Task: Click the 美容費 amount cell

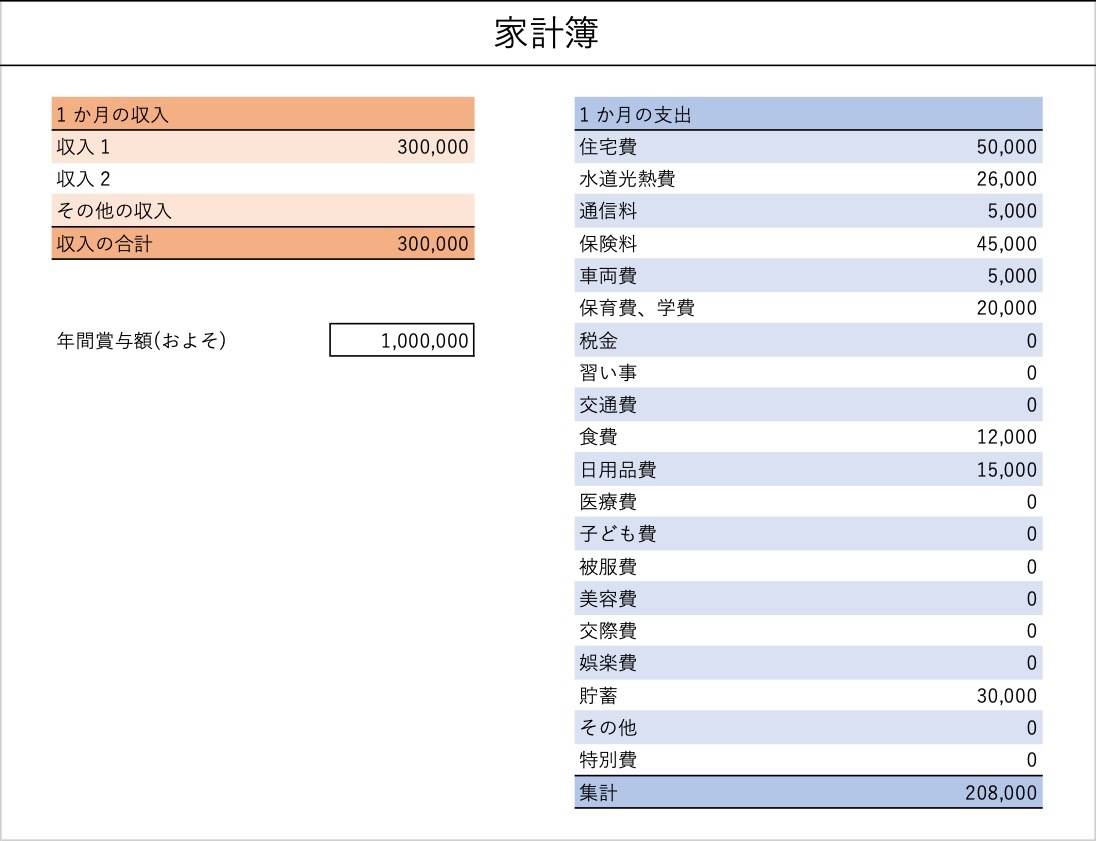Action: point(1032,599)
